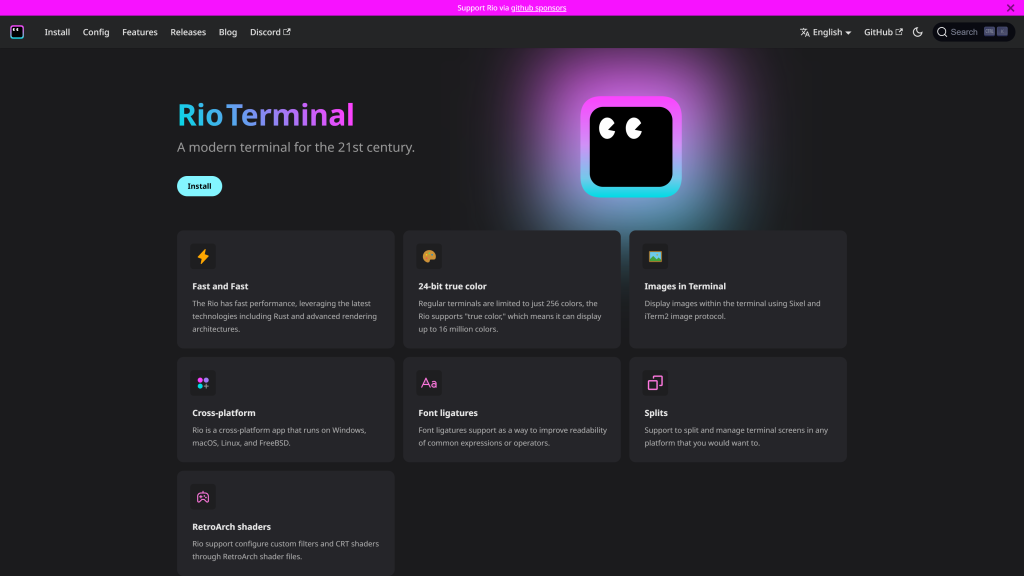Click the Splits overlapping squares icon

coord(655,383)
